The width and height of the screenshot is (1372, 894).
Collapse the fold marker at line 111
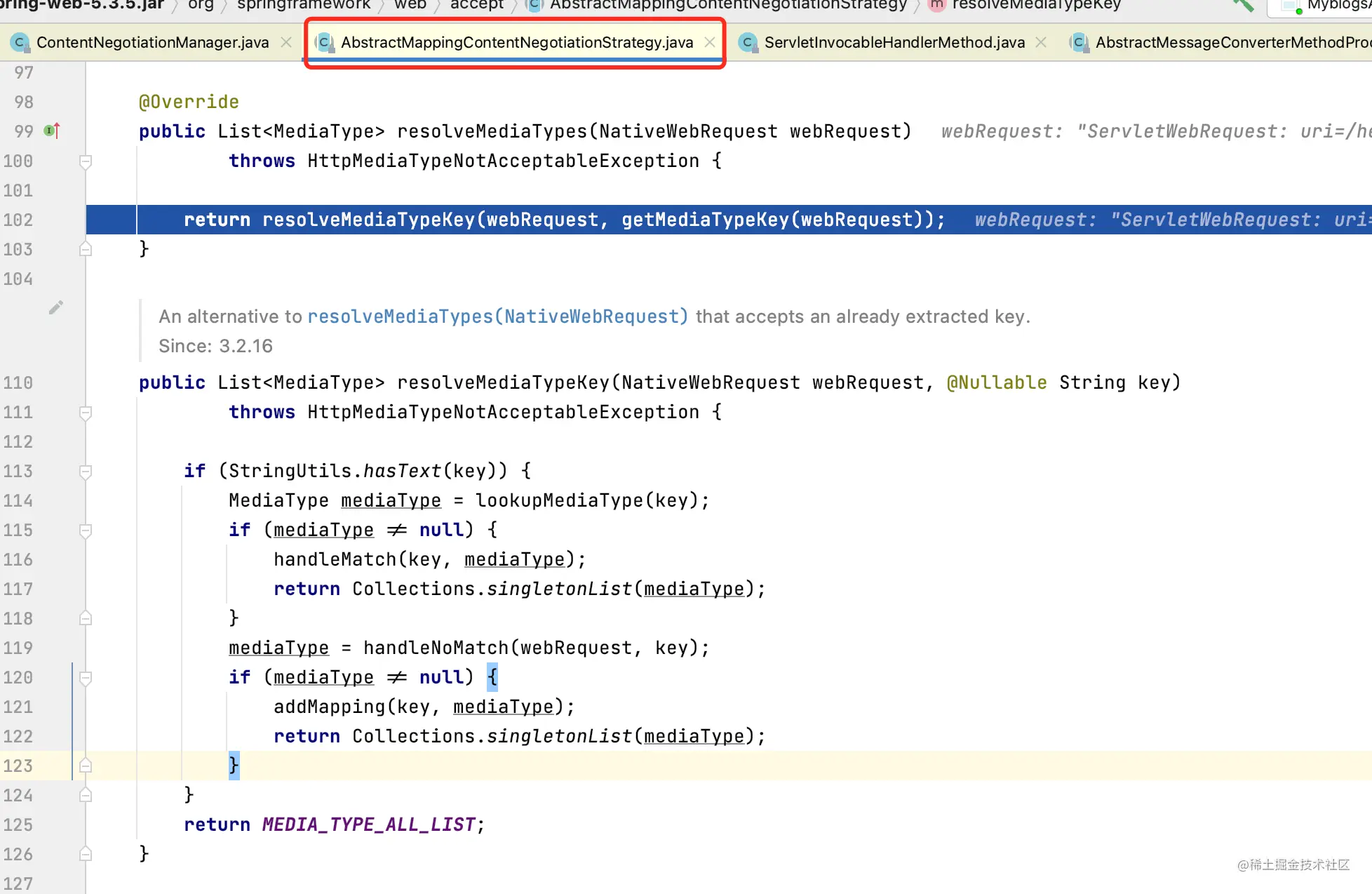[x=86, y=413]
